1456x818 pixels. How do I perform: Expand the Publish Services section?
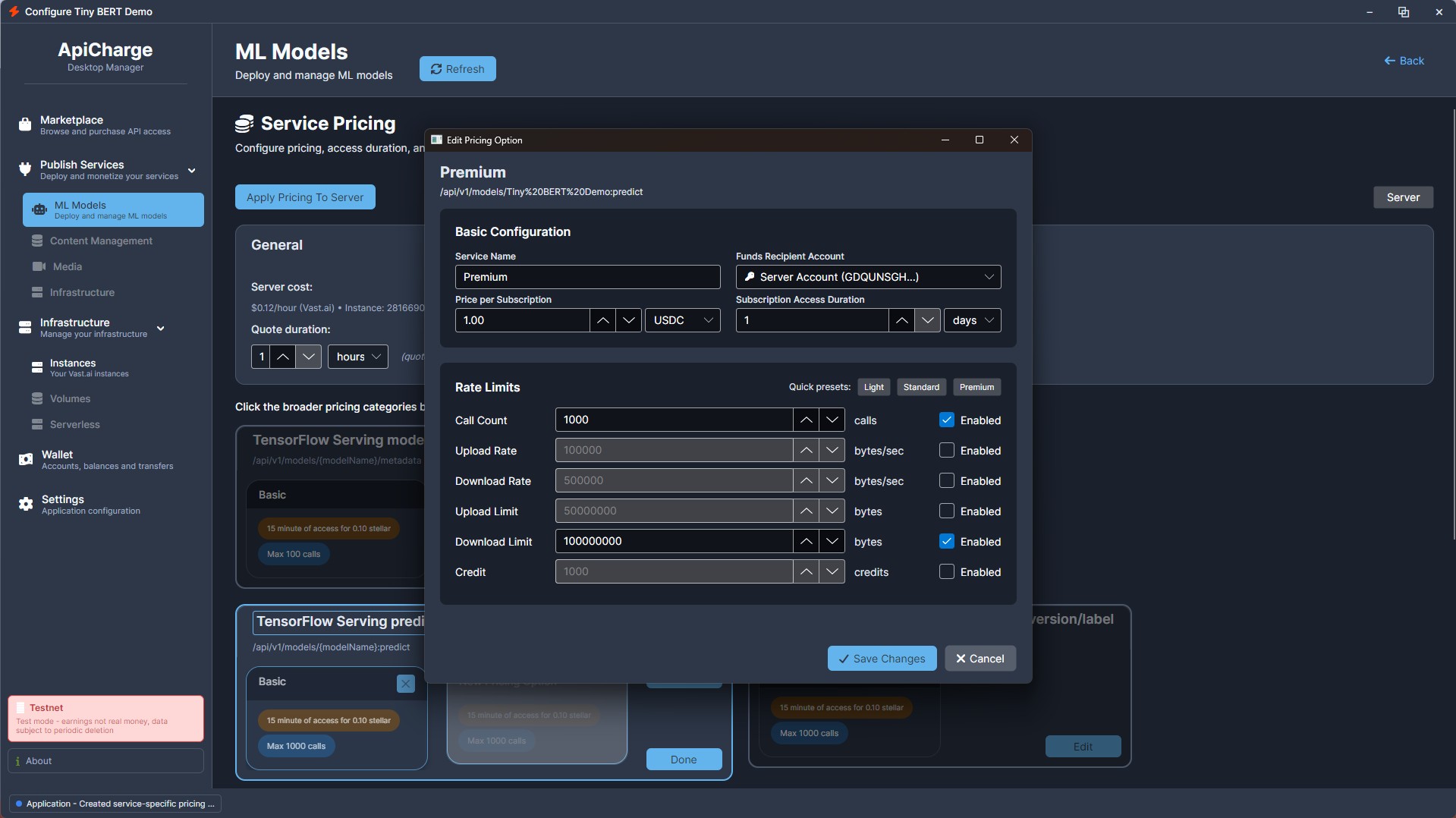coord(192,170)
